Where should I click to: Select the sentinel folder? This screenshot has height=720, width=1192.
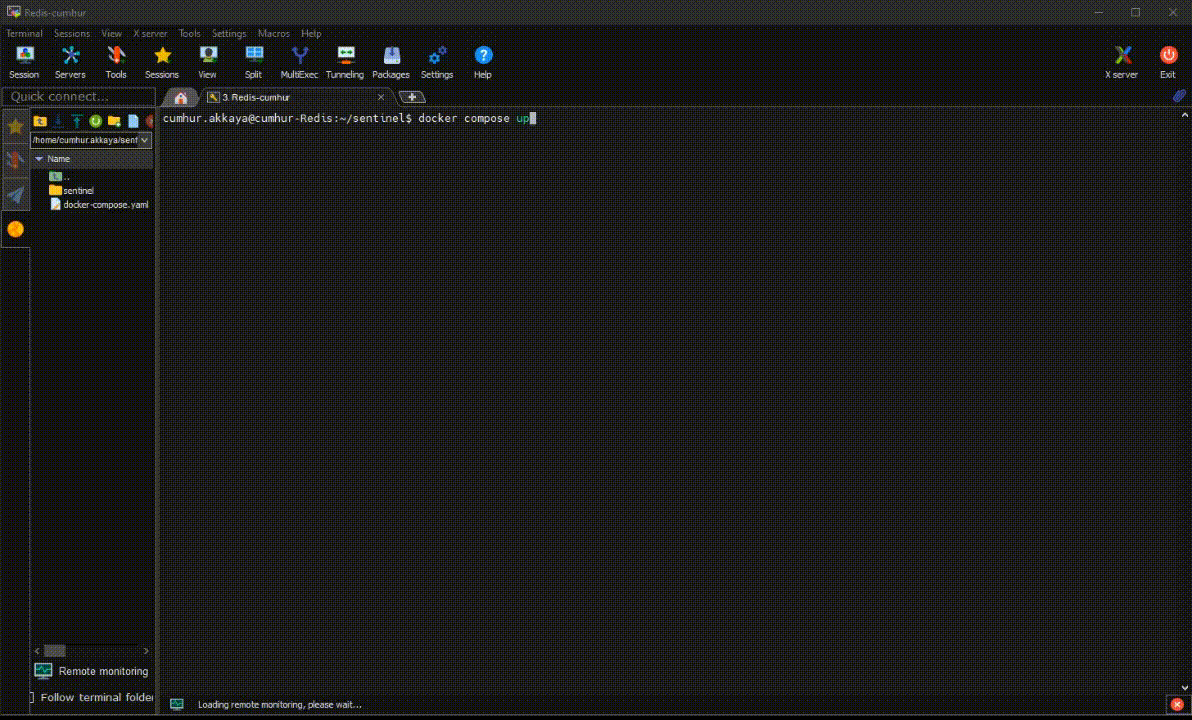coord(72,190)
